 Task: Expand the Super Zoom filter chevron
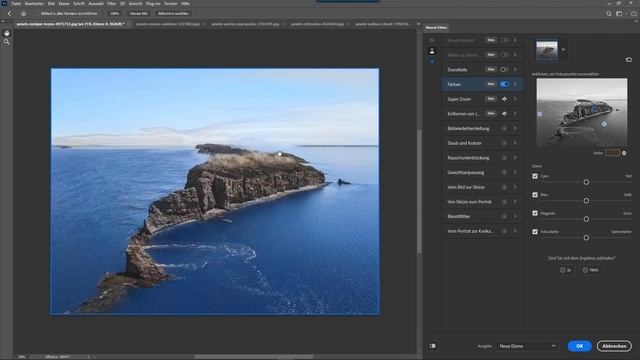[x=515, y=99]
